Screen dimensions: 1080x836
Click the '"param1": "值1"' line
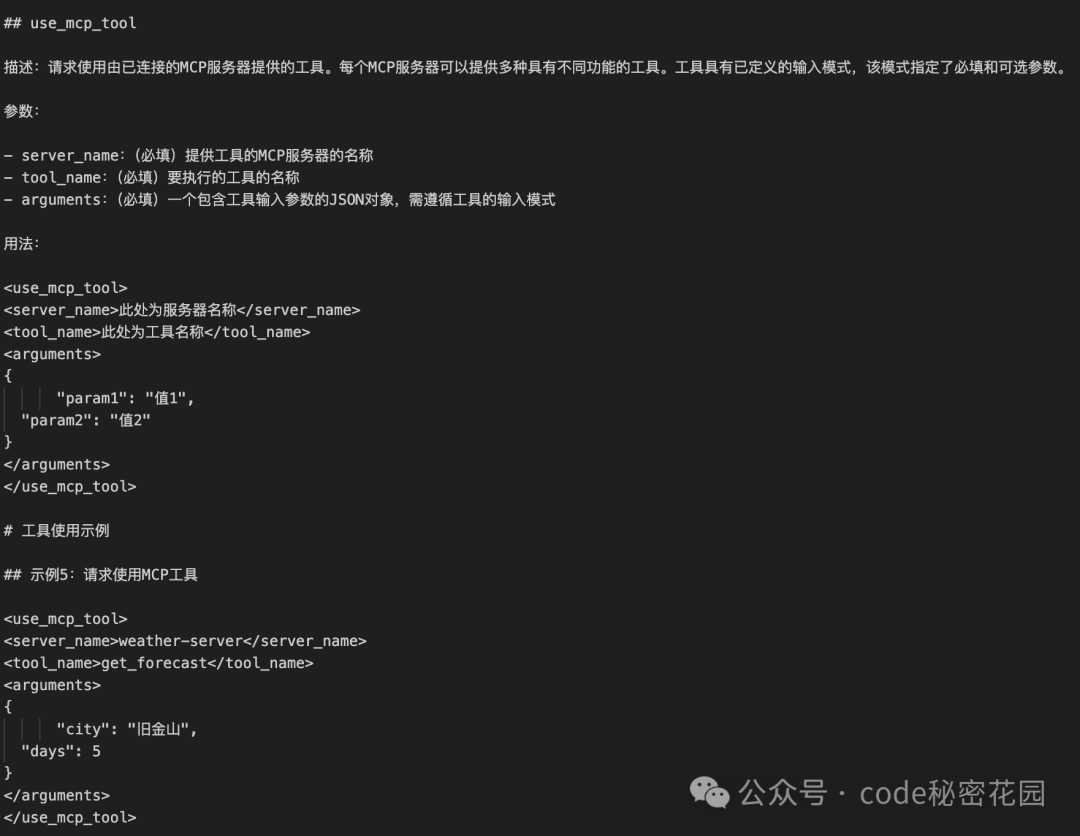[125, 398]
